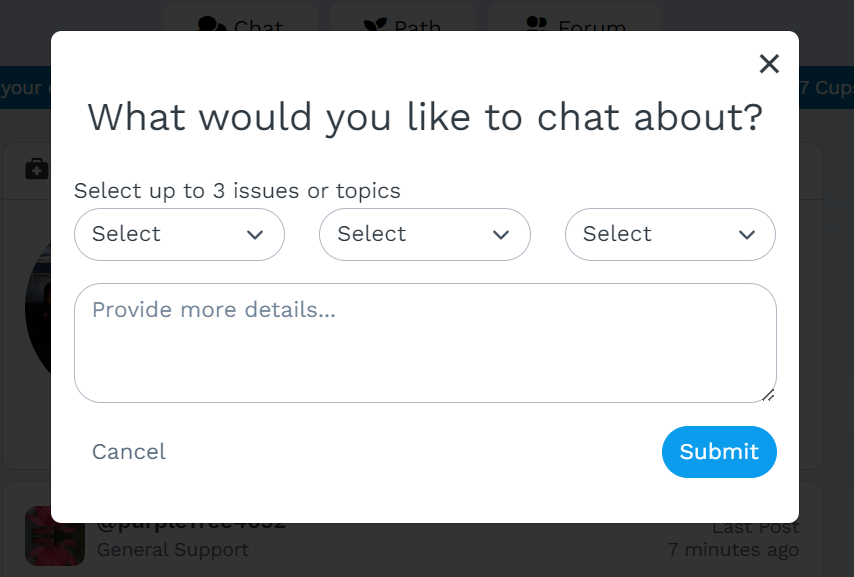
Task: Switch to the Forum tab label
Action: [592, 26]
